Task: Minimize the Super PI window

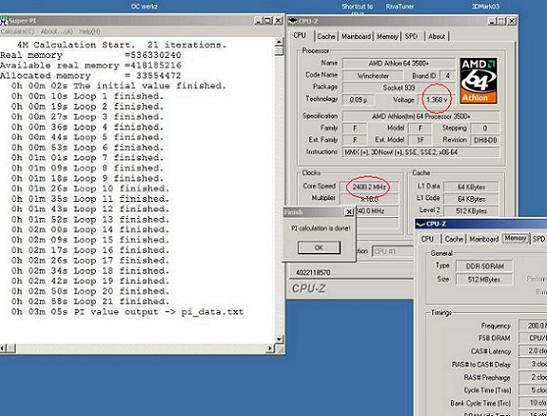Action: pos(258,21)
